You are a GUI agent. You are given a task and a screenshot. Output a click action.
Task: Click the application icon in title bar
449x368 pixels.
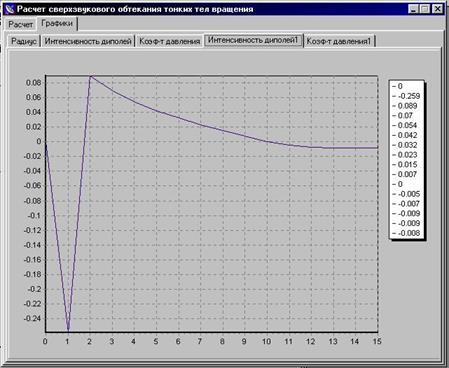10,9
